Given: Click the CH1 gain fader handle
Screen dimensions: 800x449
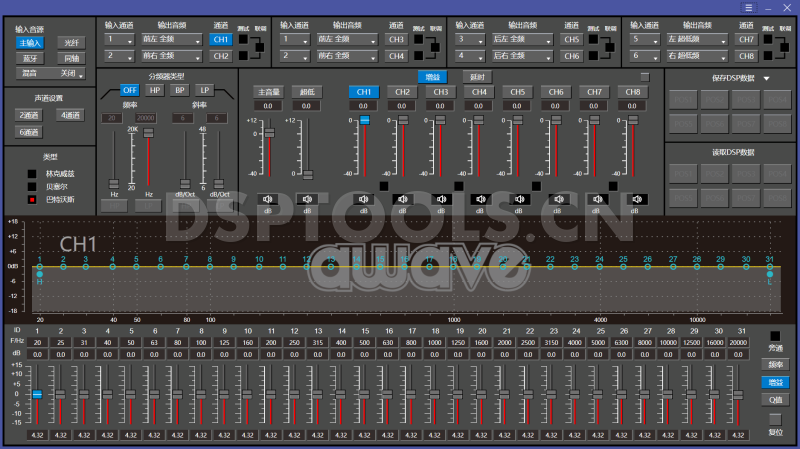Looking at the screenshot, I should pos(364,121).
